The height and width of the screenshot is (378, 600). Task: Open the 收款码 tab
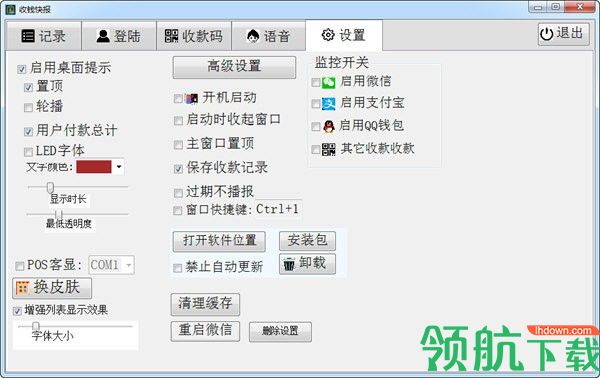194,36
